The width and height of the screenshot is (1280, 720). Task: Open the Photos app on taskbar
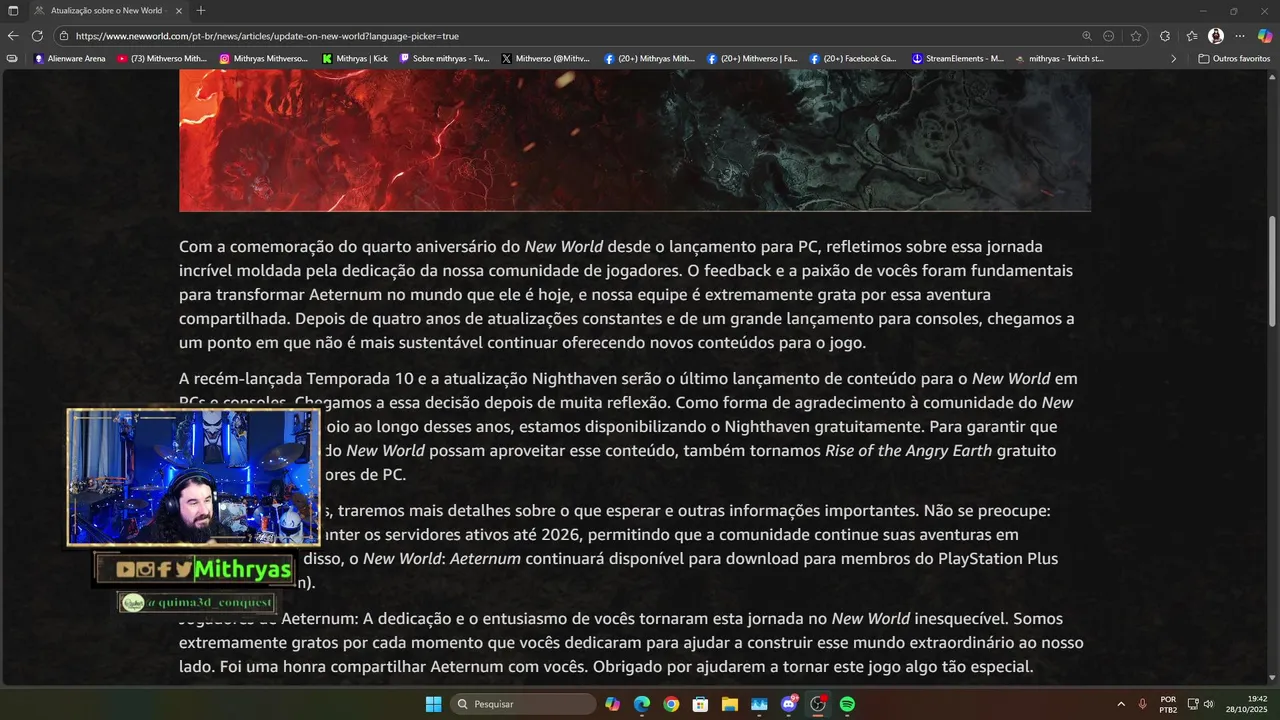pos(759,704)
